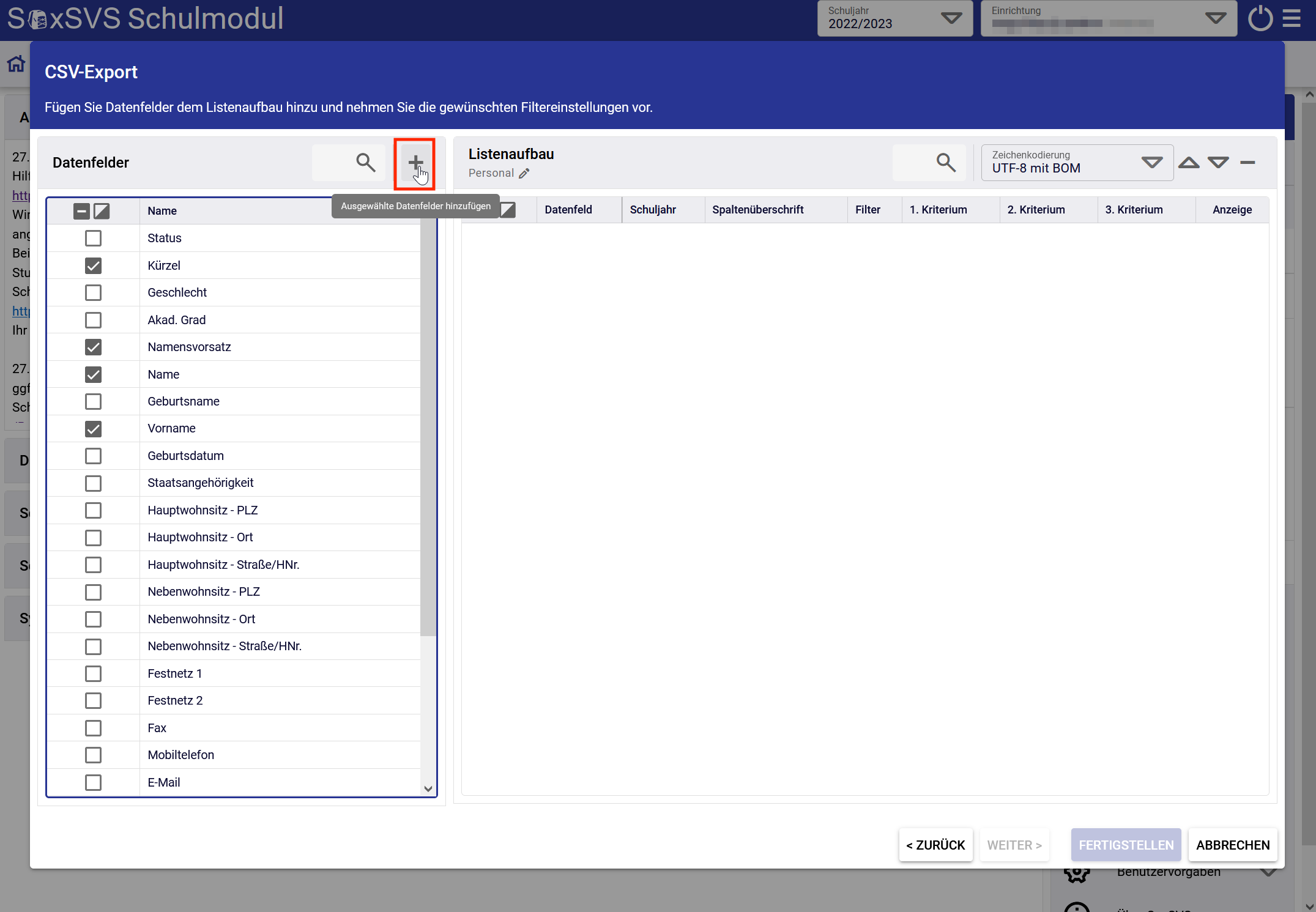Image resolution: width=1316 pixels, height=912 pixels.
Task: Uncheck the Vorname checkbox
Action: point(93,429)
